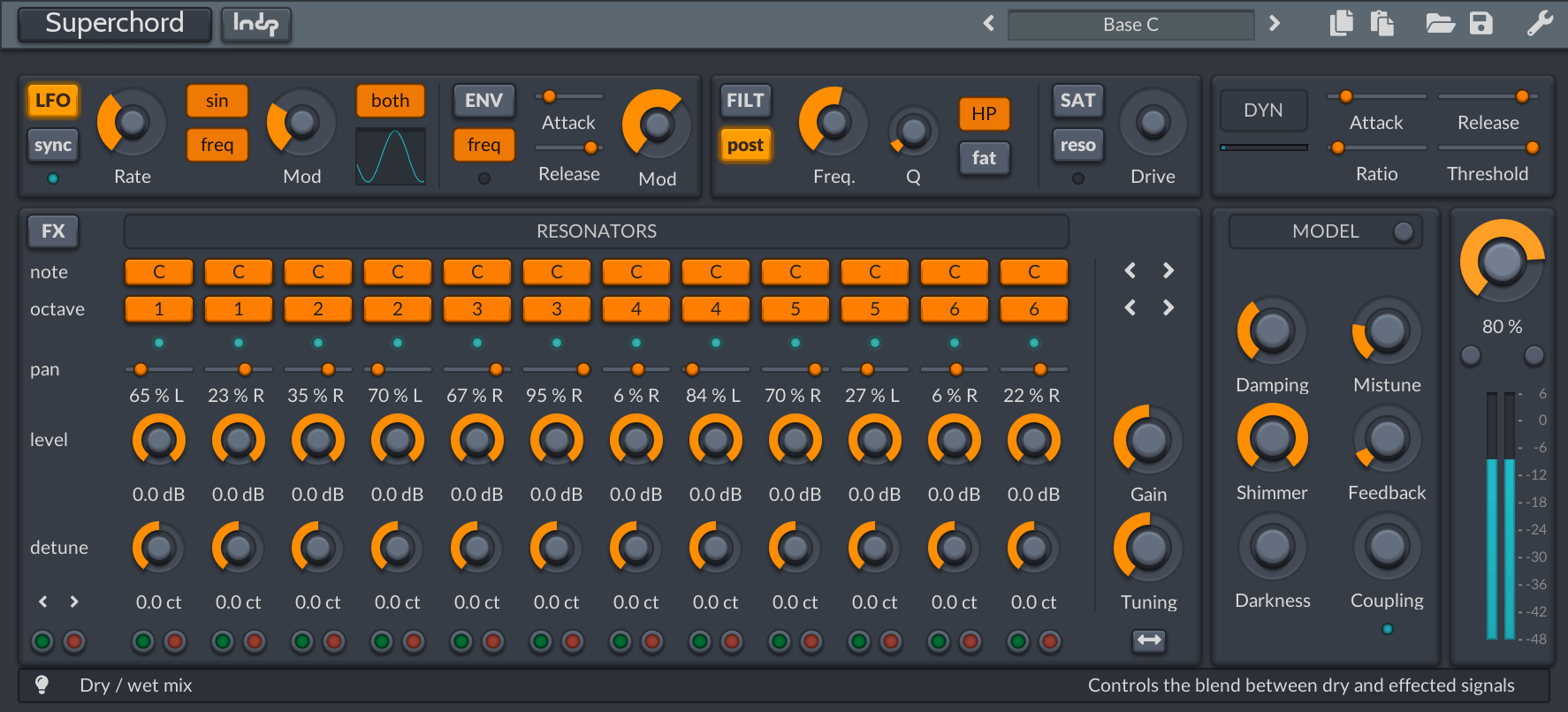Click the detune row left arrow
Screen dimensions: 1568x712
(42, 602)
